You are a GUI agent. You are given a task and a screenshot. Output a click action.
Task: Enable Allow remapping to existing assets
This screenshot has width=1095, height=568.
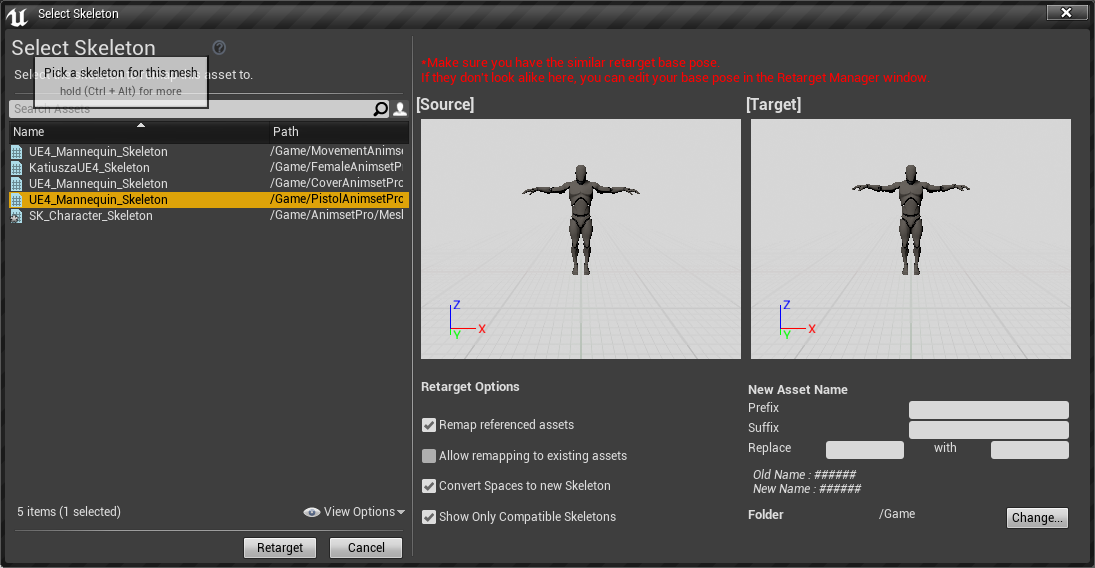[x=429, y=456]
